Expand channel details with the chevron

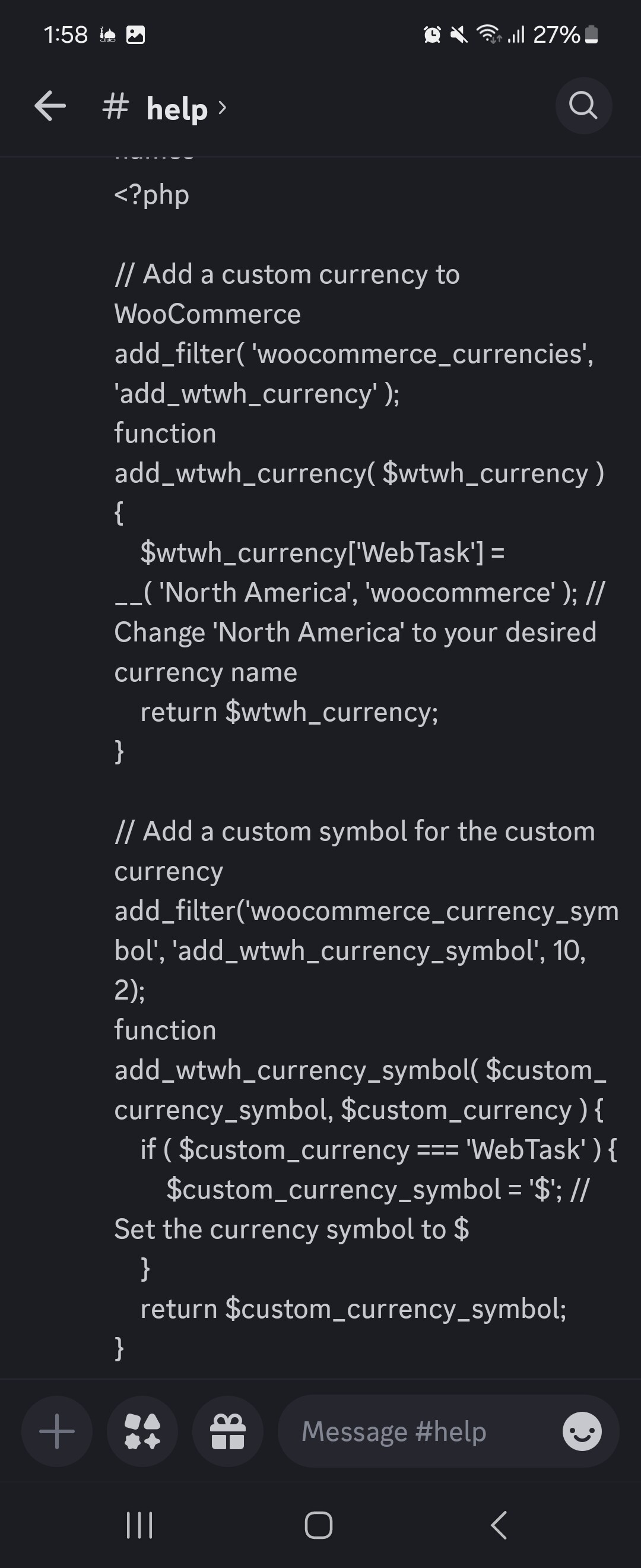click(x=223, y=108)
